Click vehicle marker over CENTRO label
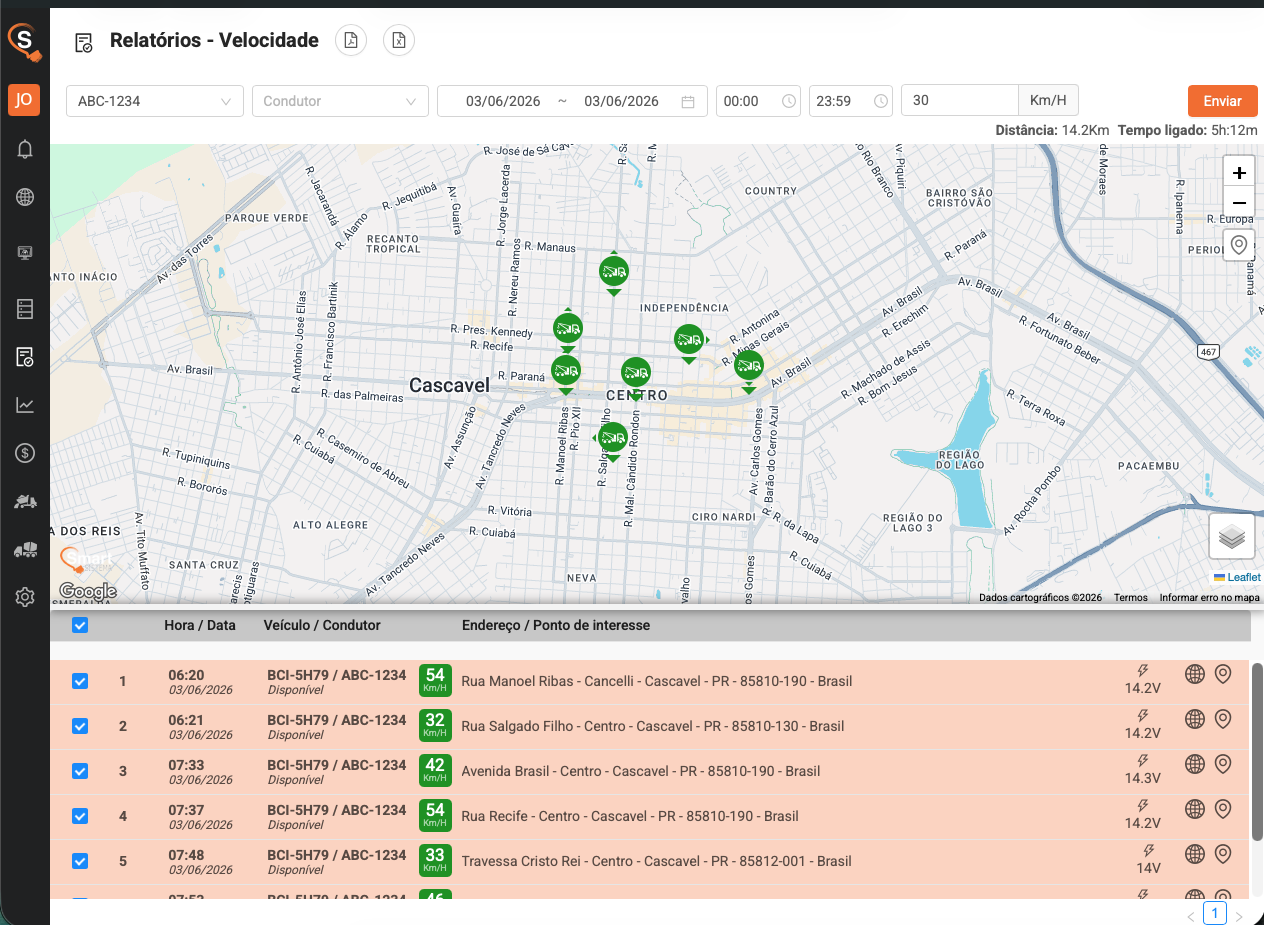This screenshot has height=925, width=1264. click(636, 373)
